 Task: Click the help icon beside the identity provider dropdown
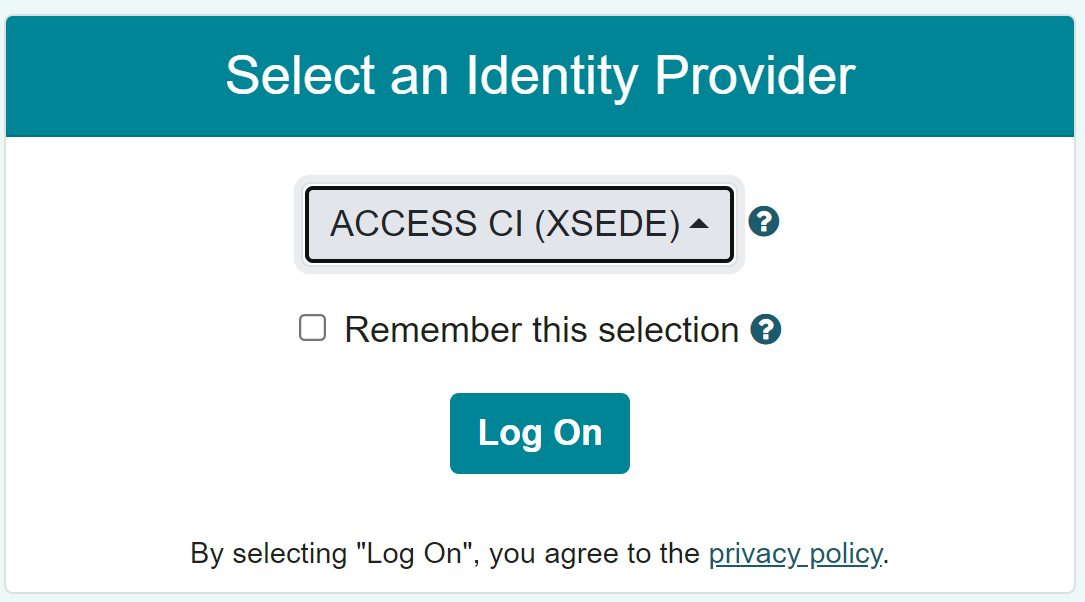pos(763,222)
